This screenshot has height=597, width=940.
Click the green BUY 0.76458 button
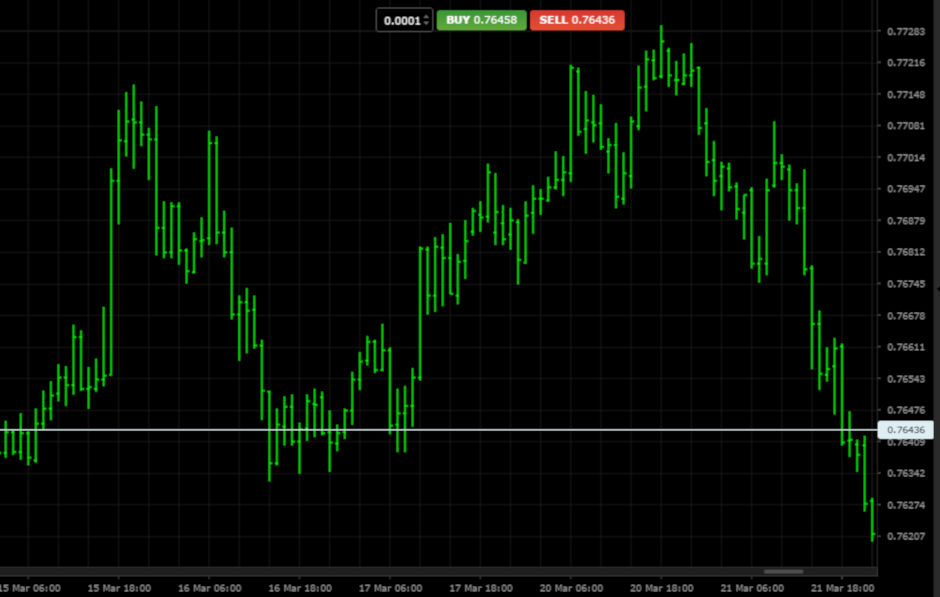pos(481,20)
